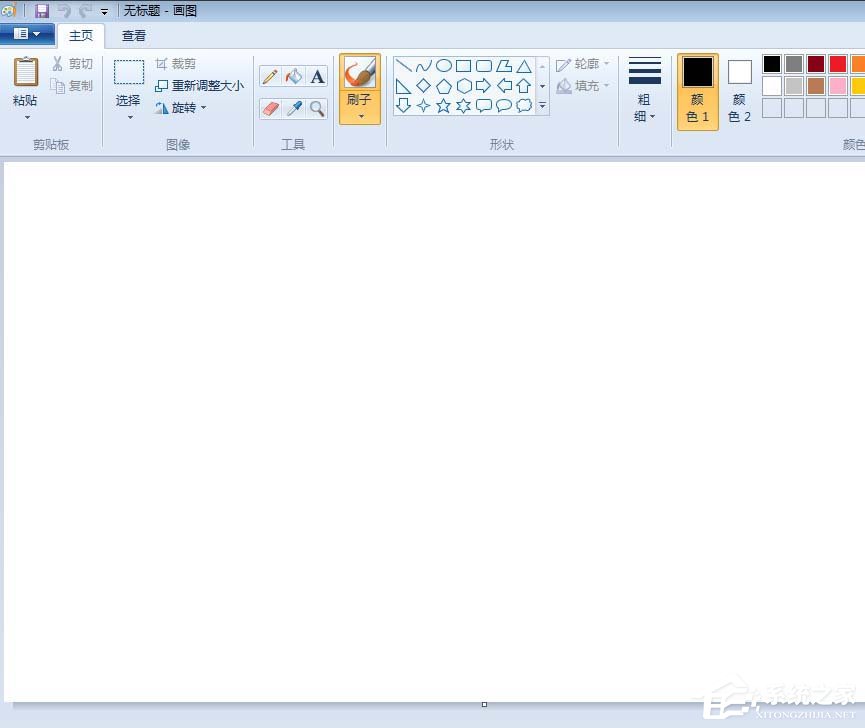The height and width of the screenshot is (728, 865).
Task: Click the Paste (粘贴) clipboard button
Action: click(25, 81)
